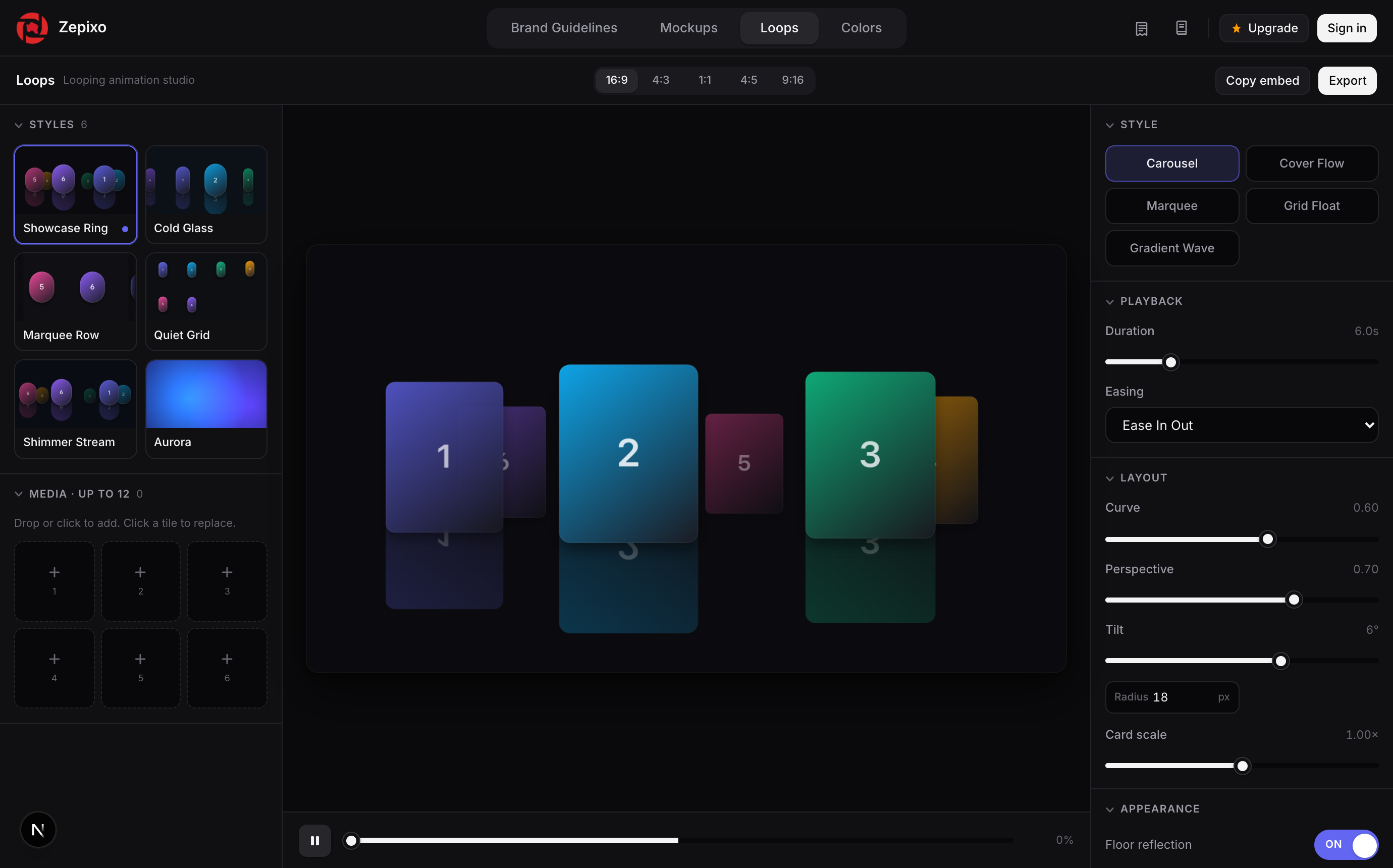Screen dimensions: 1393x868
Task: Select the Shimmer Stream preset
Action: click(76, 409)
